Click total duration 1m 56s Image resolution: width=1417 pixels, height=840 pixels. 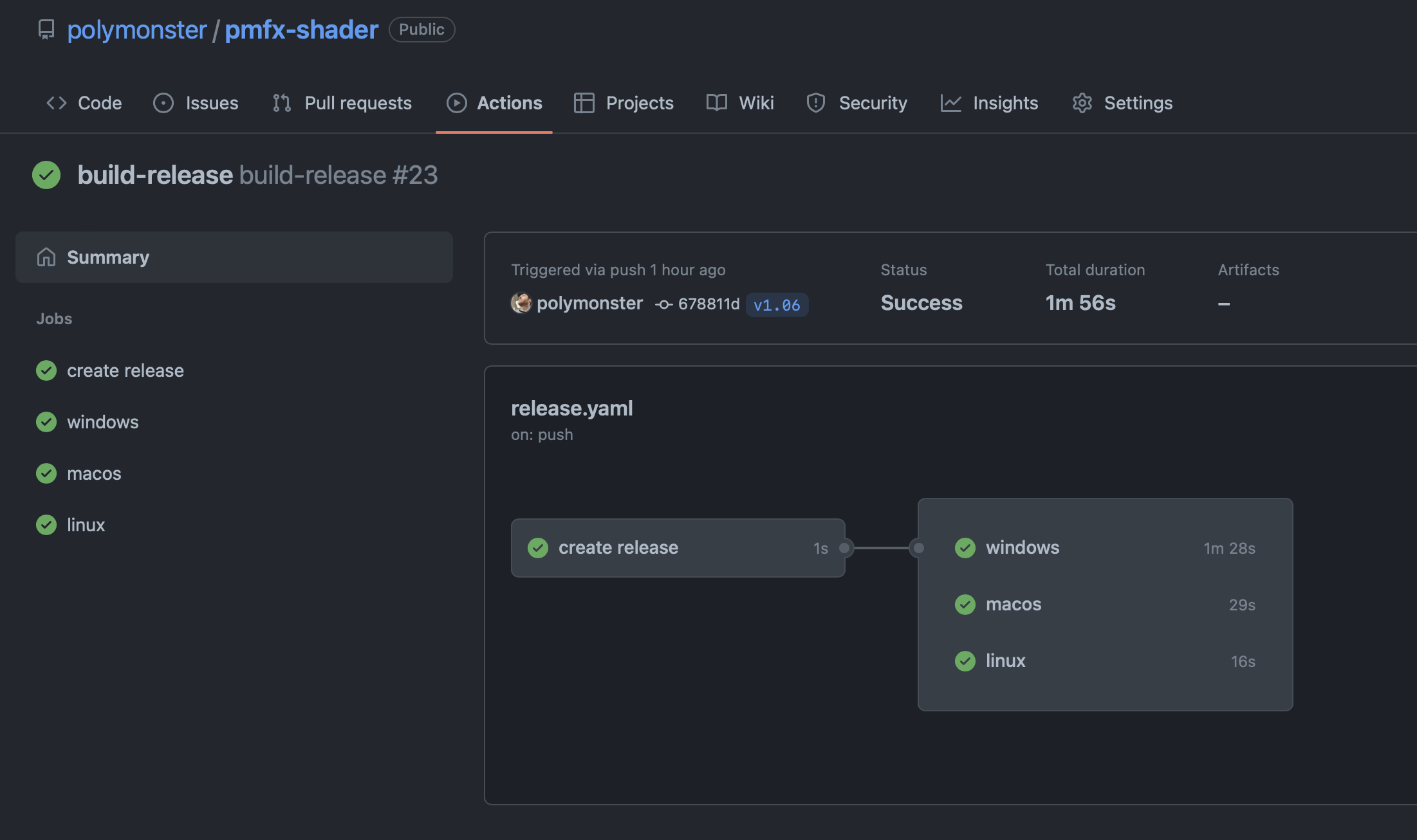pyautogui.click(x=1080, y=303)
